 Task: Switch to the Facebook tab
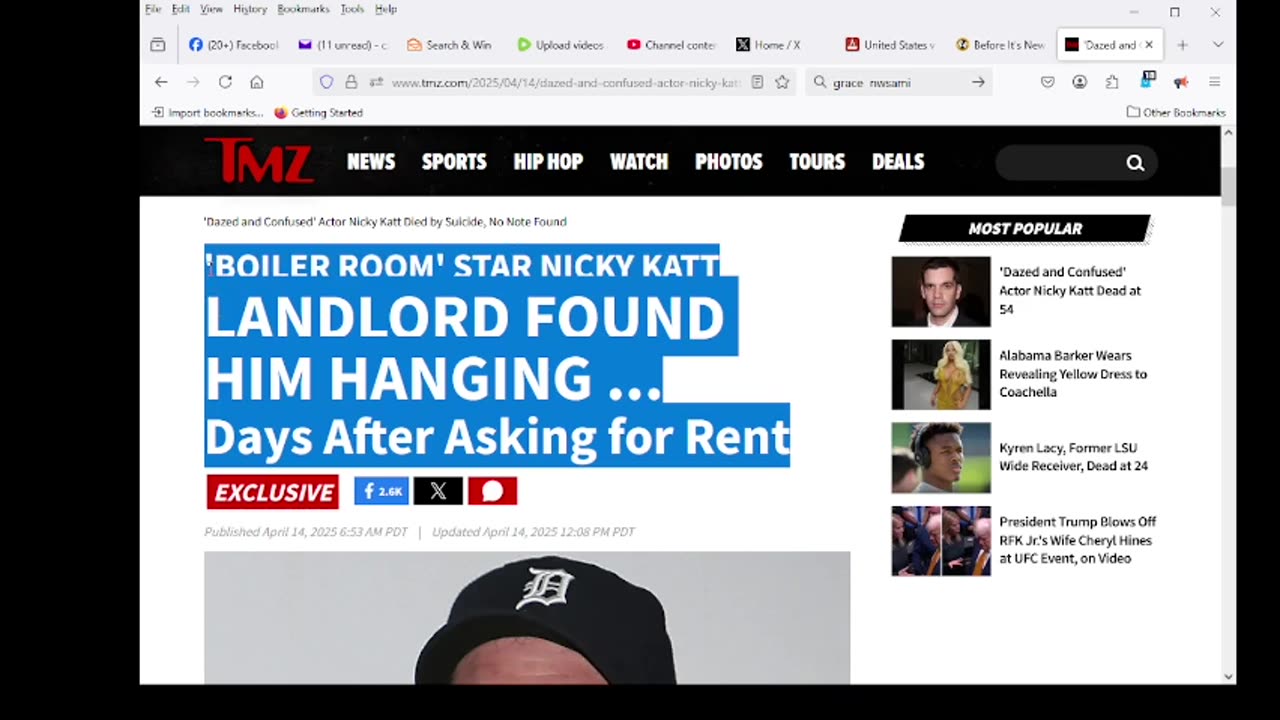[x=233, y=45]
